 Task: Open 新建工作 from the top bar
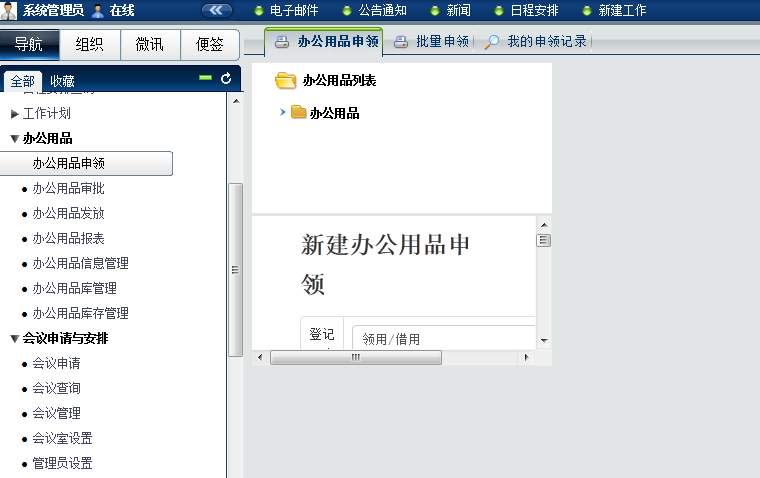click(622, 10)
